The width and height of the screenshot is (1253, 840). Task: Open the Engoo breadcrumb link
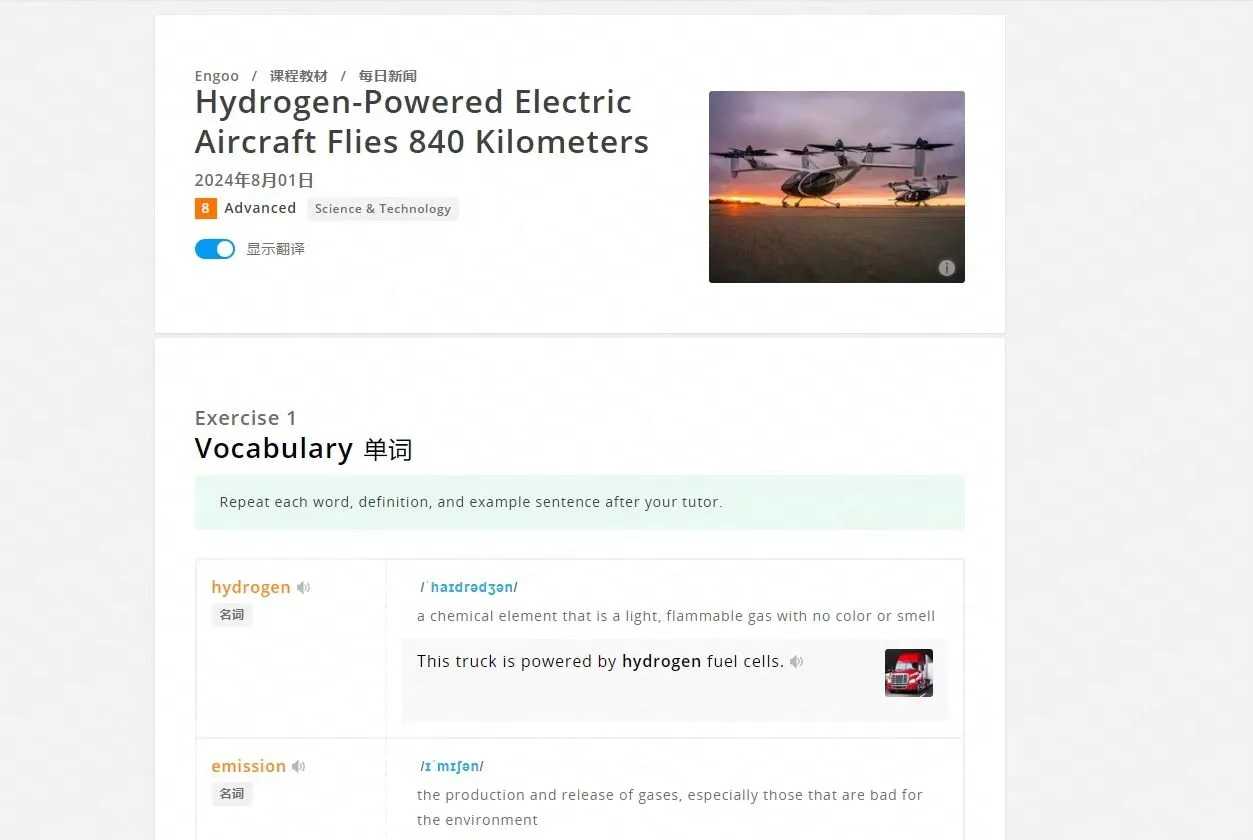[217, 76]
